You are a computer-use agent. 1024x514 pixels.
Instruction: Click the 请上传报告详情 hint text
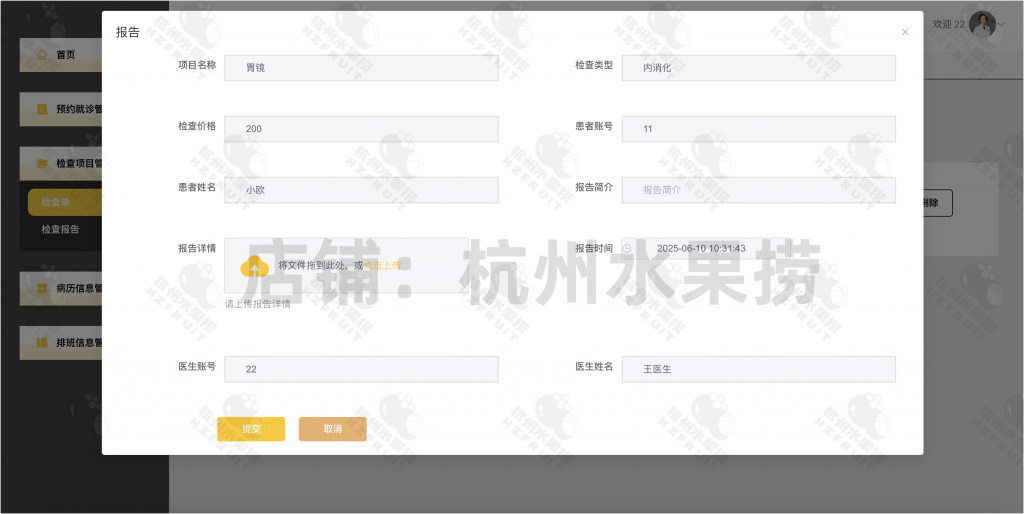(258, 304)
